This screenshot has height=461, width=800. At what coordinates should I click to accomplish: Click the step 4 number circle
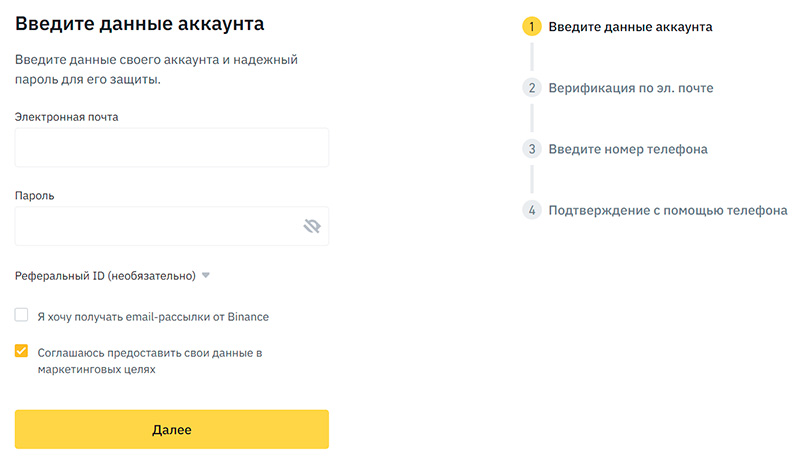tap(532, 210)
